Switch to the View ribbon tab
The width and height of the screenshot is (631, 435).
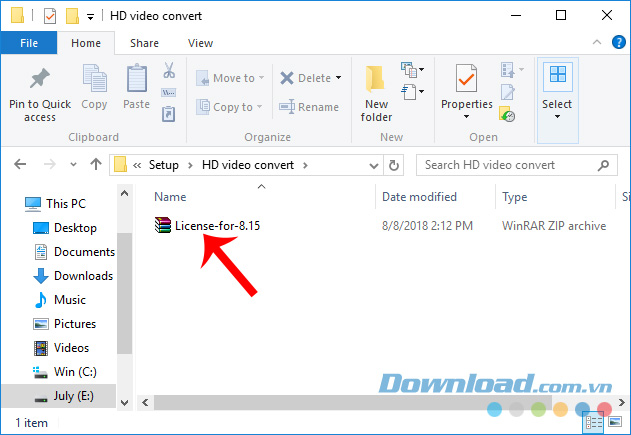200,43
